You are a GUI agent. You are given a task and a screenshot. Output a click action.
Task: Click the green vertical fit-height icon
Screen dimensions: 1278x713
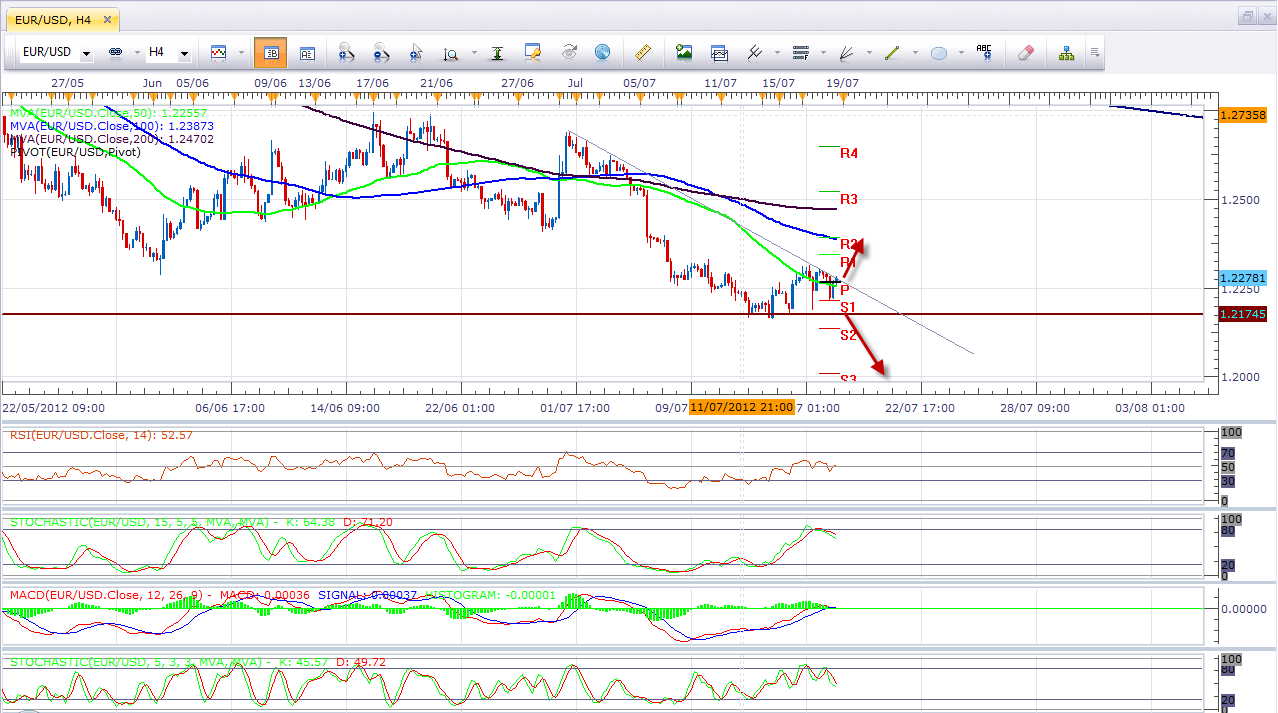pyautogui.click(x=497, y=52)
